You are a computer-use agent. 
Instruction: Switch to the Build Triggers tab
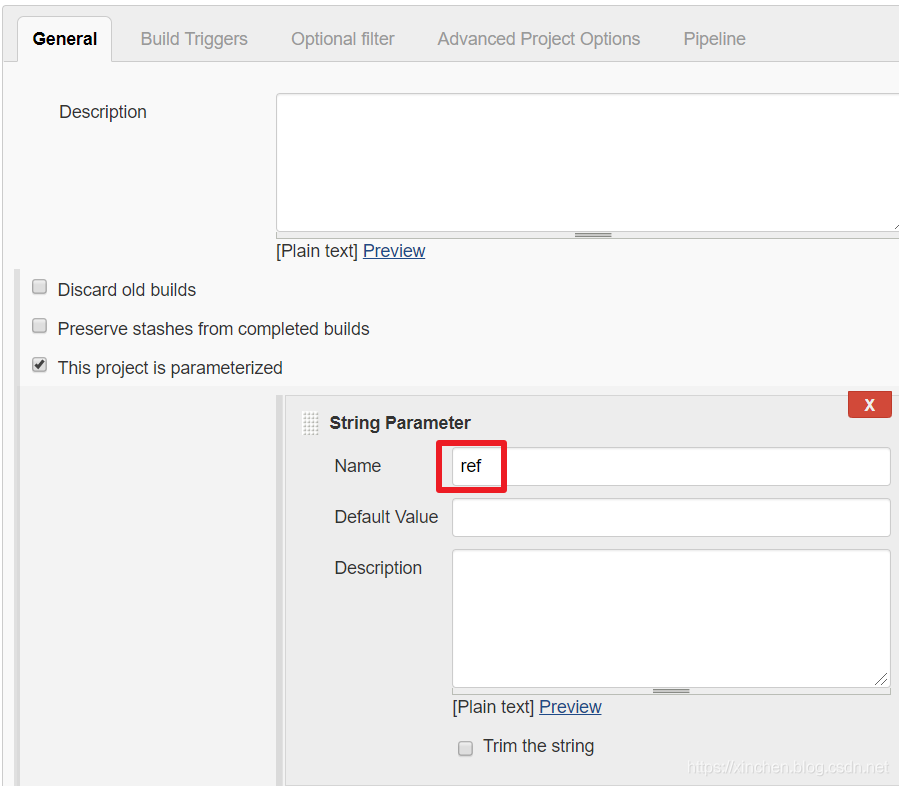coord(194,39)
